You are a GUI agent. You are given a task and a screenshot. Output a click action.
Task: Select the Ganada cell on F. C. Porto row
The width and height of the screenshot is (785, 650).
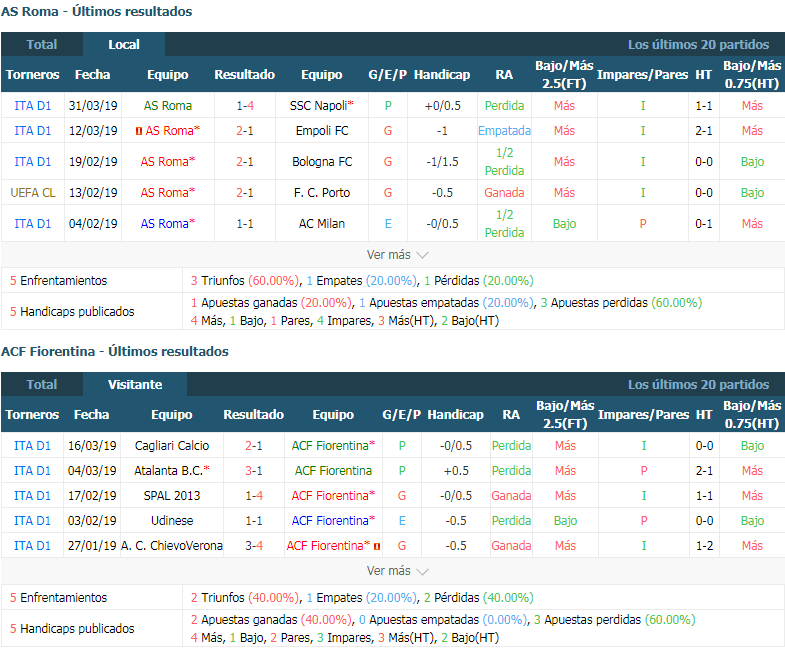pos(504,193)
